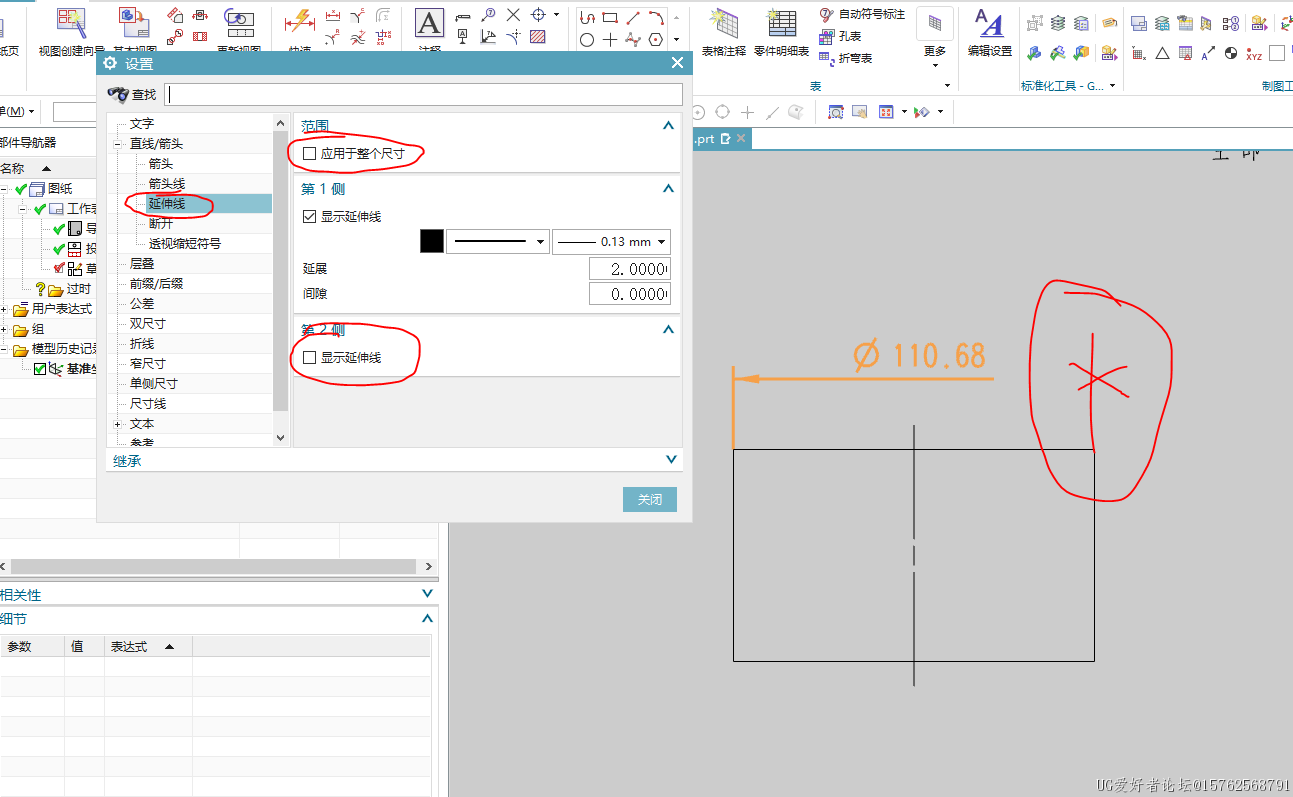This screenshot has width=1293, height=797.
Task: Expand the Text node in settings tree
Action: click(118, 424)
